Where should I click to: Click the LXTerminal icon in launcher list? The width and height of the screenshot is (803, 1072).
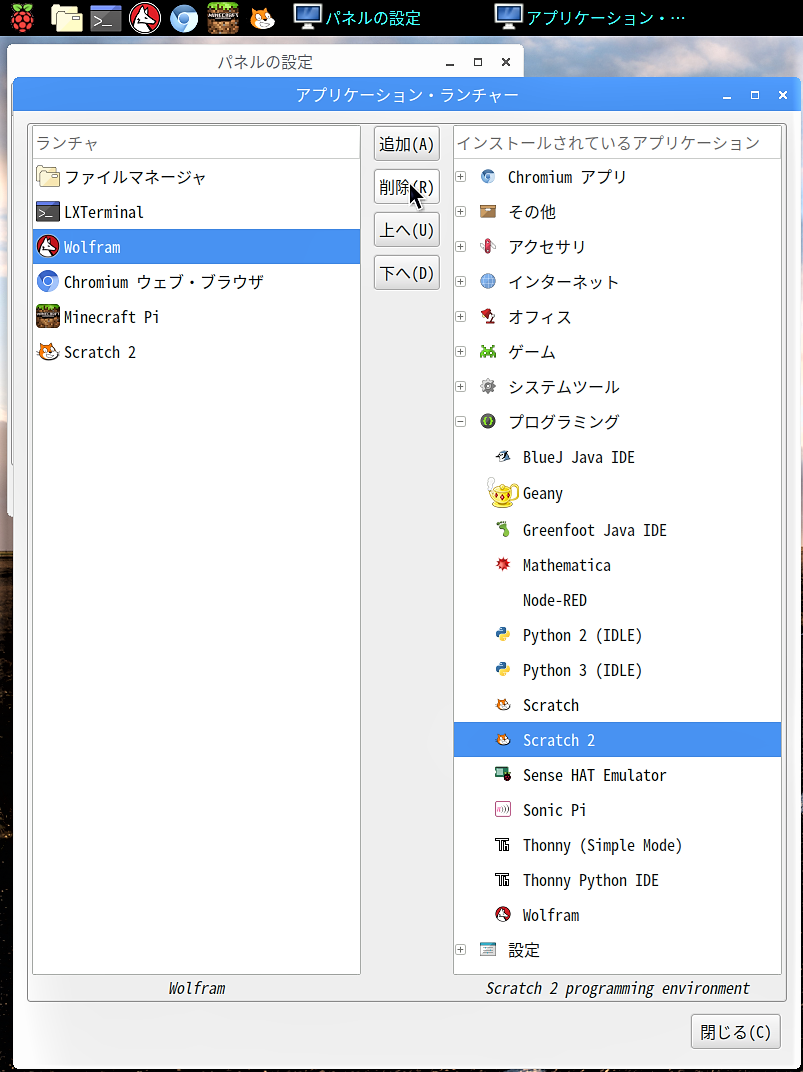click(48, 212)
